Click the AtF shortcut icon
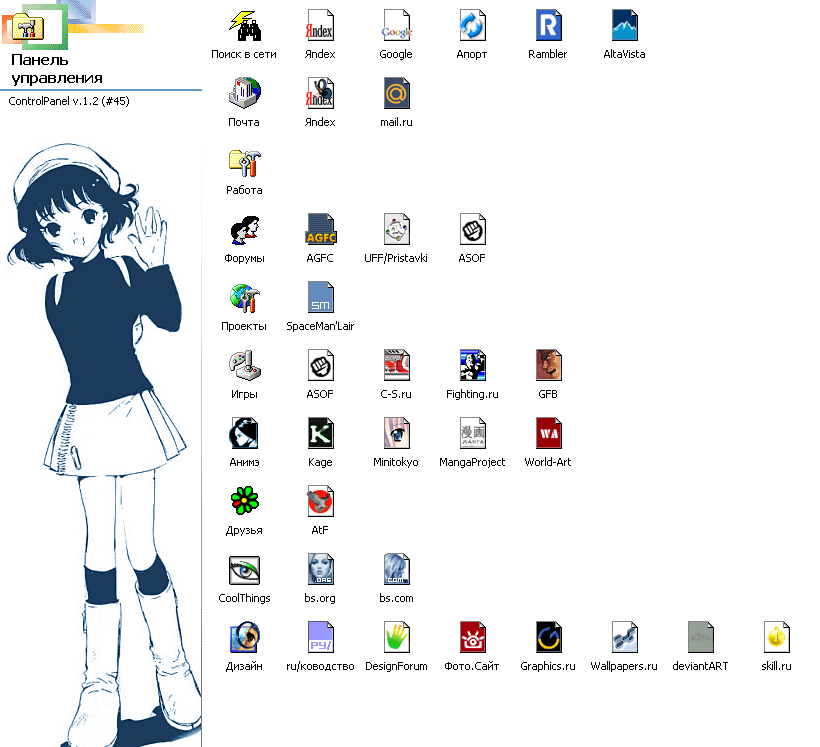The image size is (820, 747). click(x=320, y=502)
